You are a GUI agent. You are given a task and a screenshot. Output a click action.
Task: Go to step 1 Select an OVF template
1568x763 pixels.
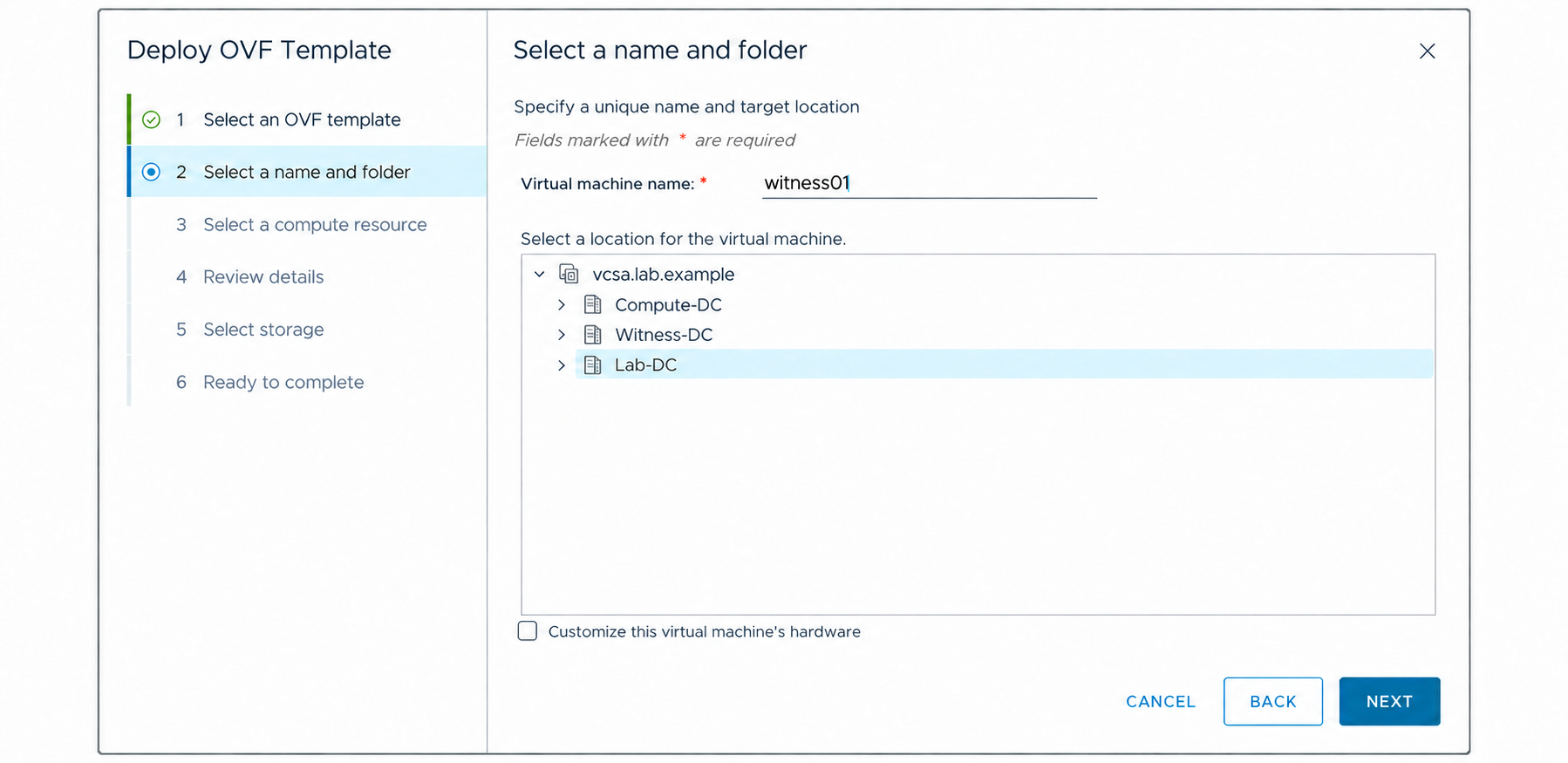(x=307, y=119)
